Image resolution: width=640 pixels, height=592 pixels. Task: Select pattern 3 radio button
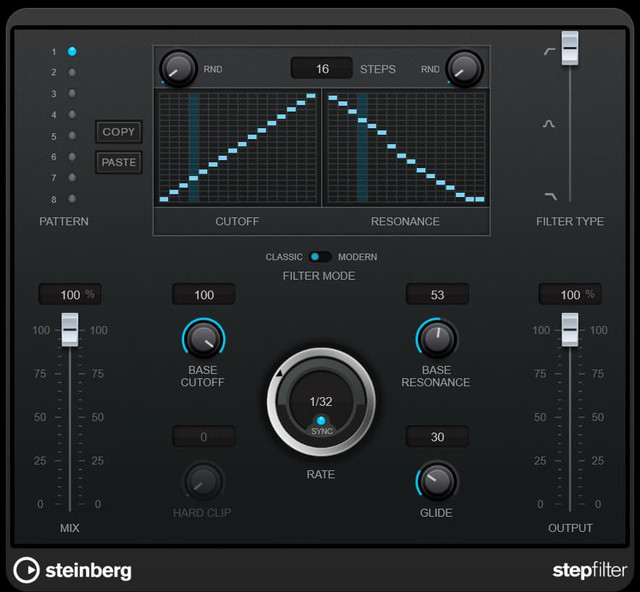[x=72, y=93]
